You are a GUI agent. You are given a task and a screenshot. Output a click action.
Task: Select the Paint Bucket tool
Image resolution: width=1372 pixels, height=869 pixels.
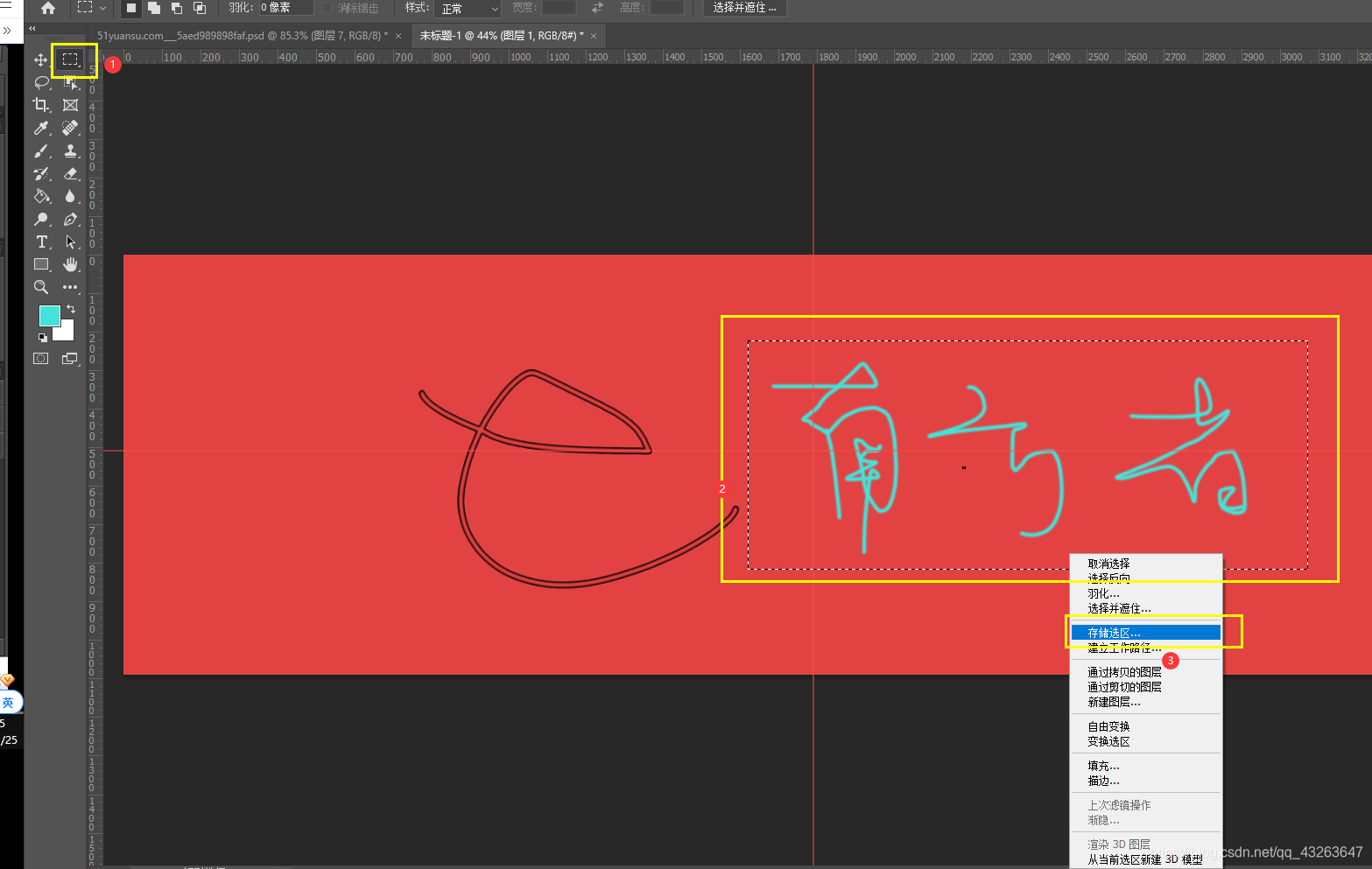point(40,196)
